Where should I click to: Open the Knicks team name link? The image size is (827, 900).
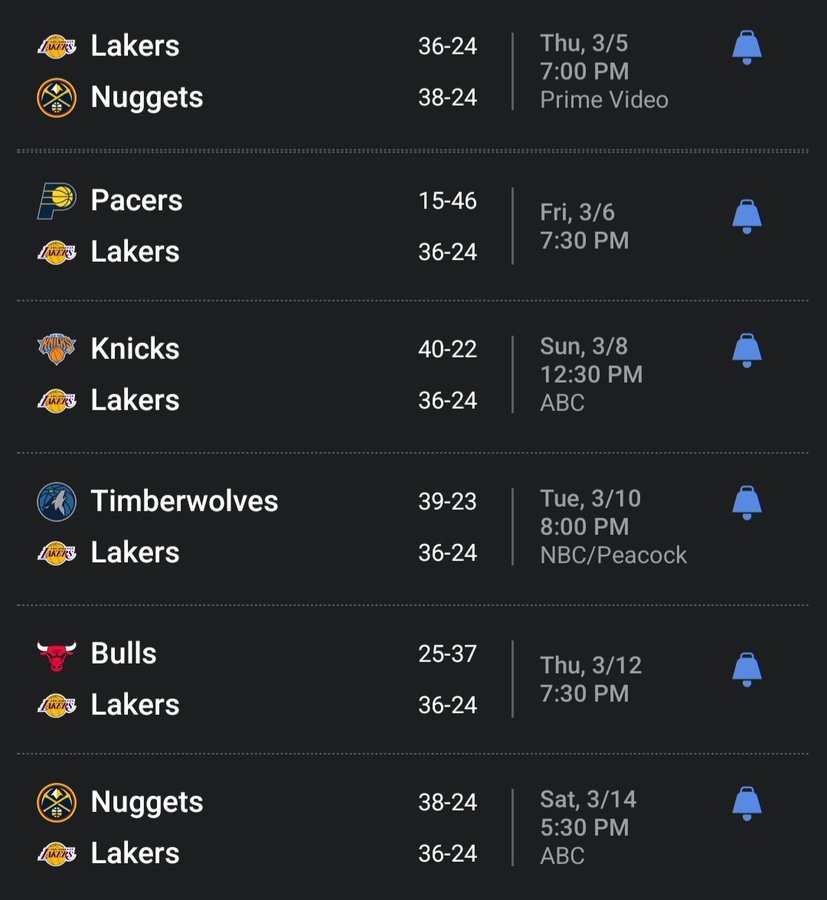(x=135, y=349)
